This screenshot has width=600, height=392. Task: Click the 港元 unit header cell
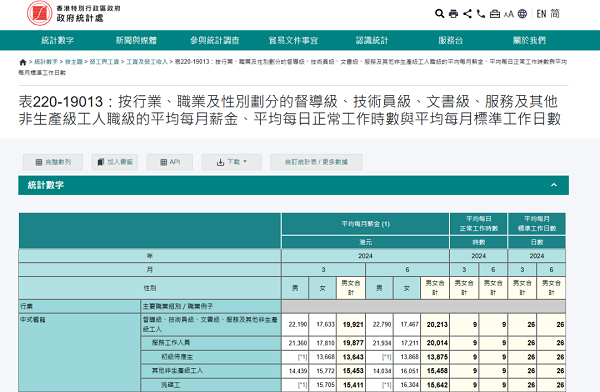coord(365,242)
